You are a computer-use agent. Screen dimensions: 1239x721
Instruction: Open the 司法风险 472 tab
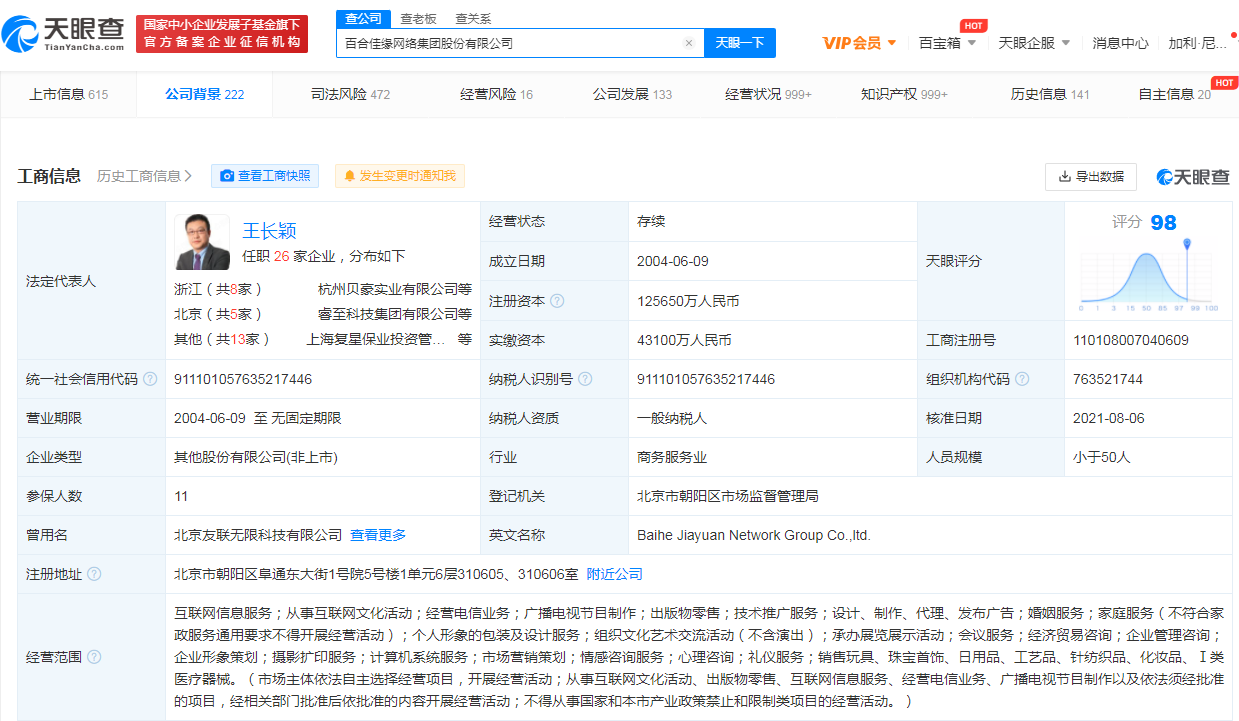click(x=350, y=94)
